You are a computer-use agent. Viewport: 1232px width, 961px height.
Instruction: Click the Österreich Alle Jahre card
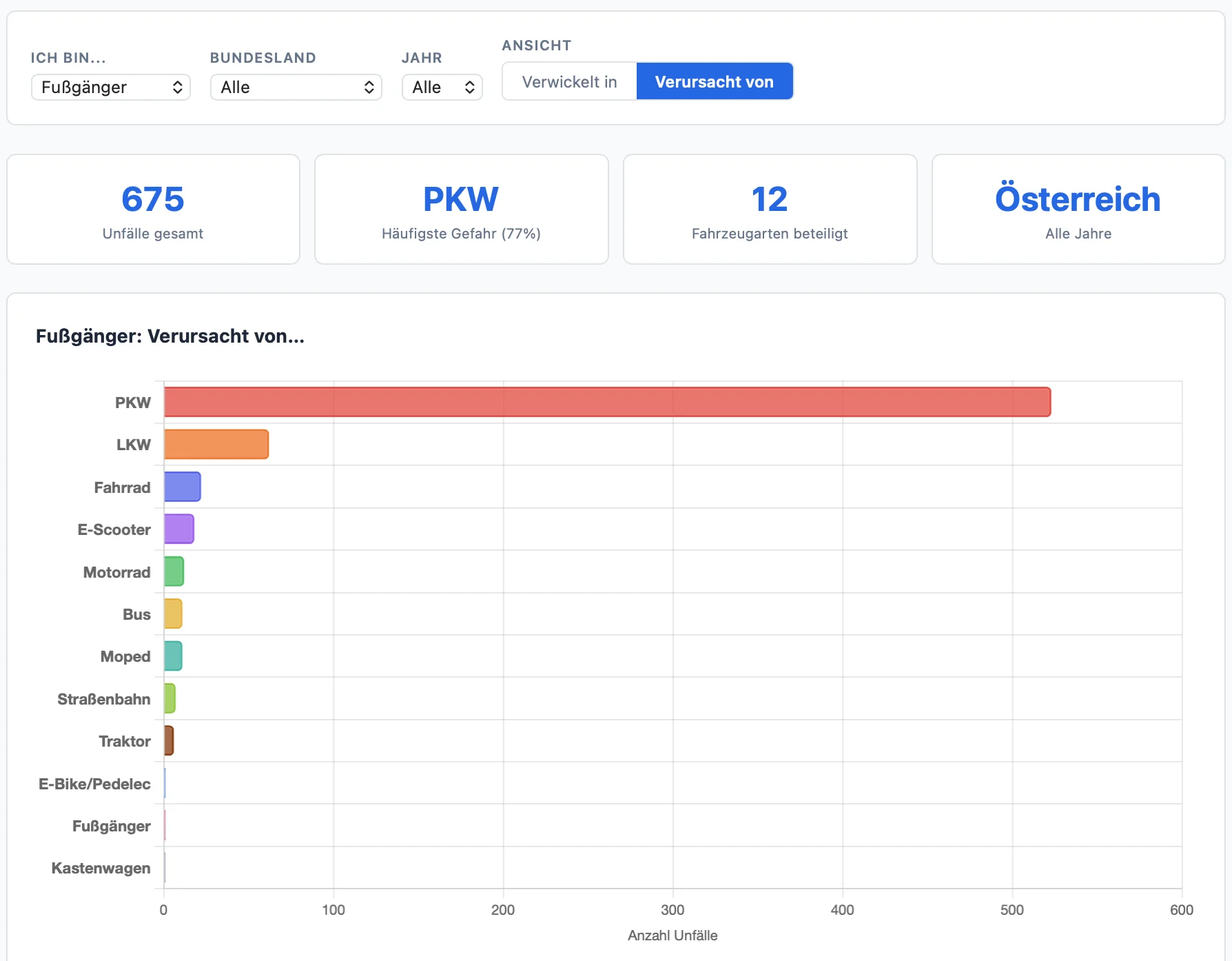point(1078,210)
